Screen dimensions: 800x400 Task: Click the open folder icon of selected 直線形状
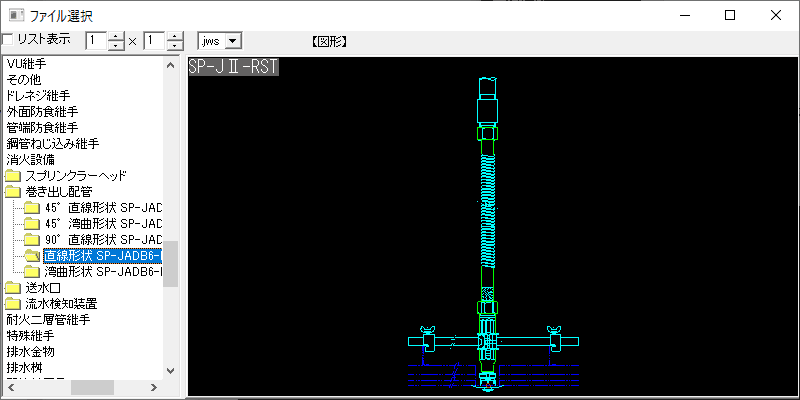[x=32, y=256]
